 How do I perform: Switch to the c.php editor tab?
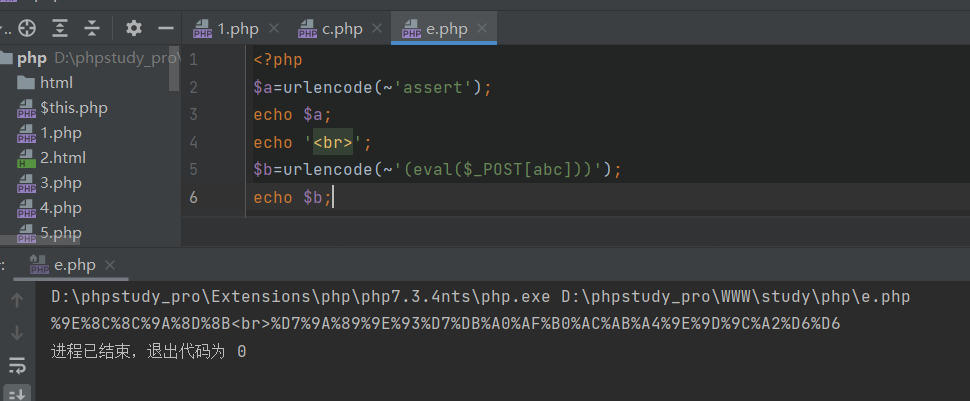coord(341,29)
